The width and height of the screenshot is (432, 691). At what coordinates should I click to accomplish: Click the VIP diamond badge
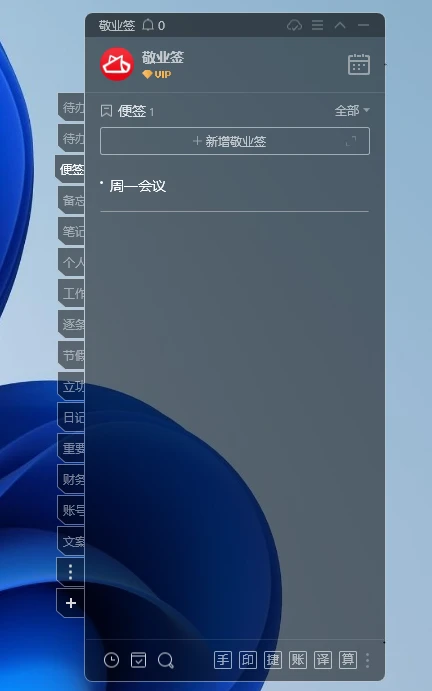(x=156, y=74)
